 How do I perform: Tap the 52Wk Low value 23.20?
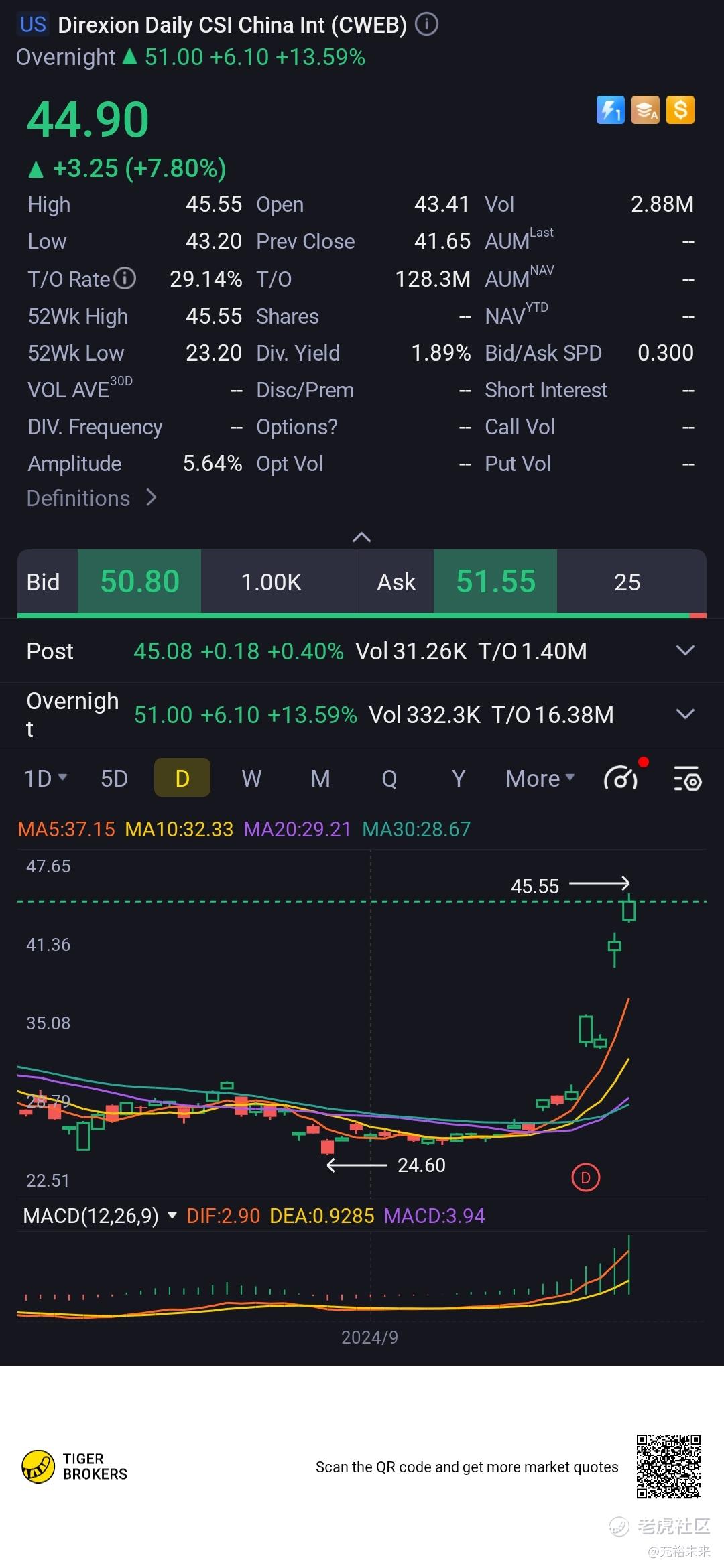pos(214,352)
